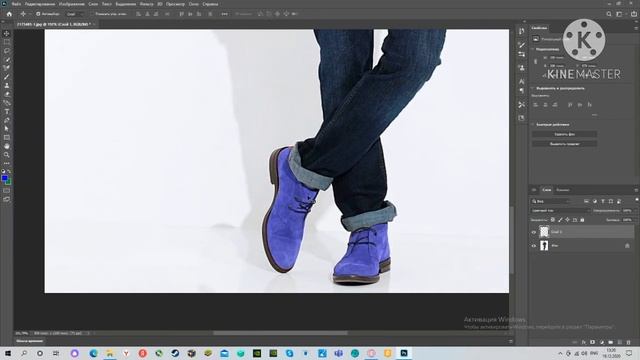Toggle the Автовыбор checkbox
The height and width of the screenshot is (360, 640).
[x=38, y=14]
